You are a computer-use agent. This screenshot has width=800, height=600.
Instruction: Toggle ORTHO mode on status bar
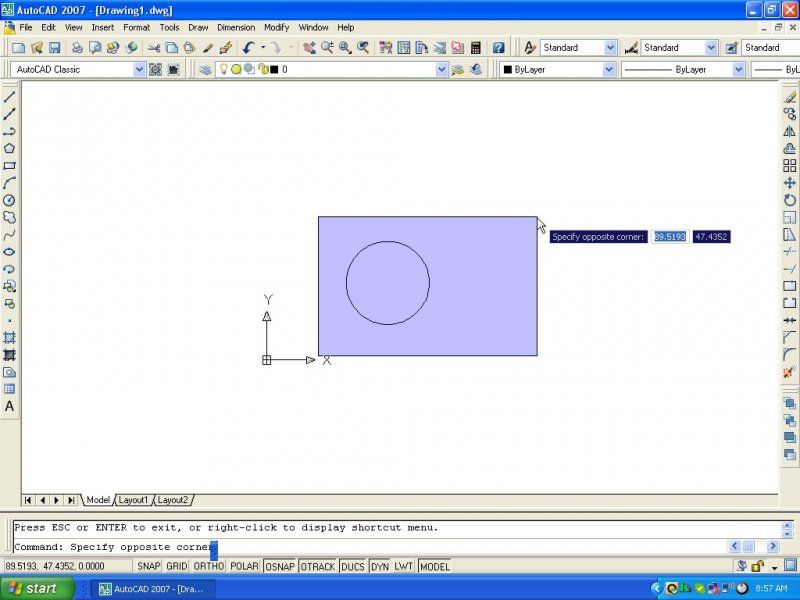click(x=208, y=567)
